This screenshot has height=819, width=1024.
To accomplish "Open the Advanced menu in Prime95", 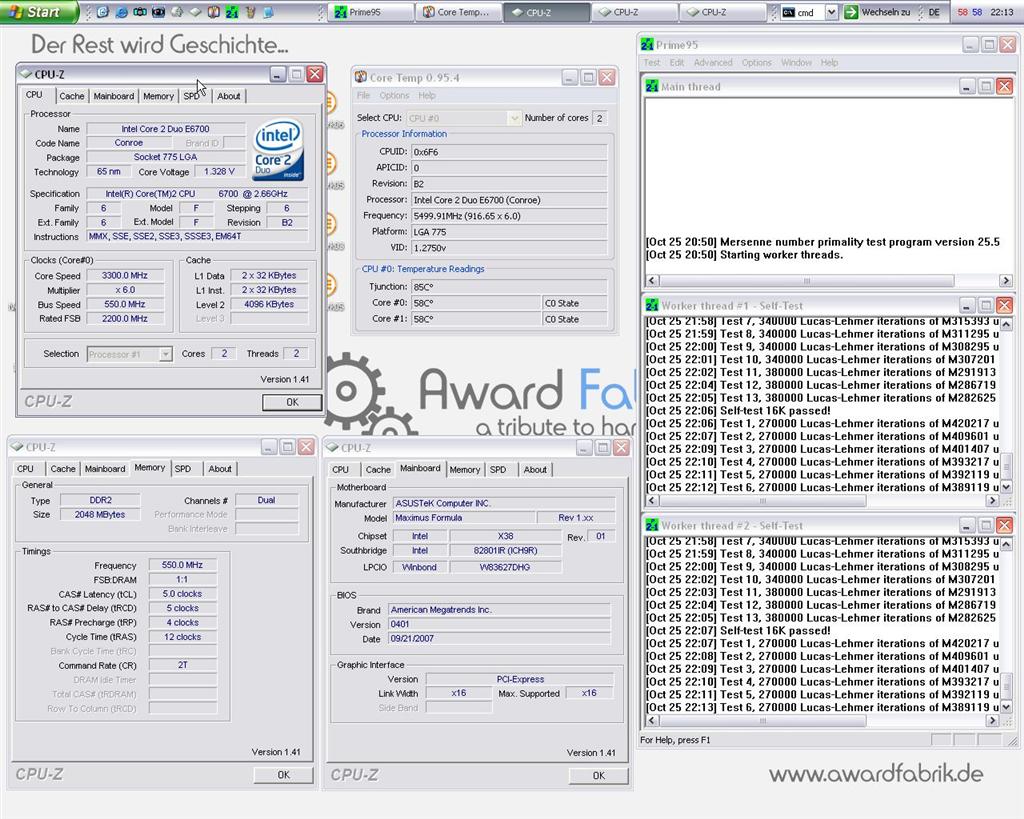I will click(x=713, y=62).
